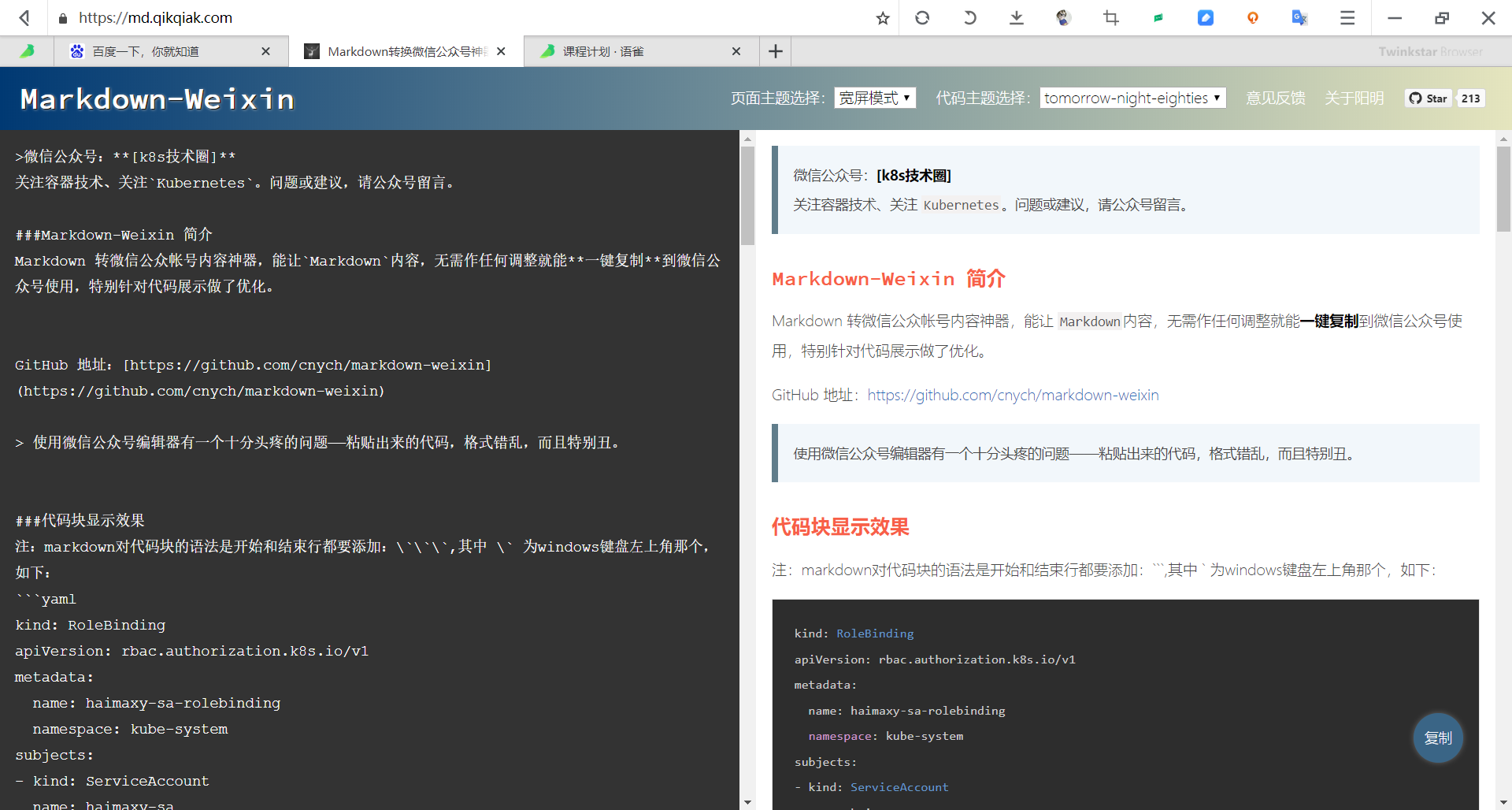Viewport: 1512px width, 810px height.
Task: Click the preview scrollbar up arrow
Action: pos(1504,138)
